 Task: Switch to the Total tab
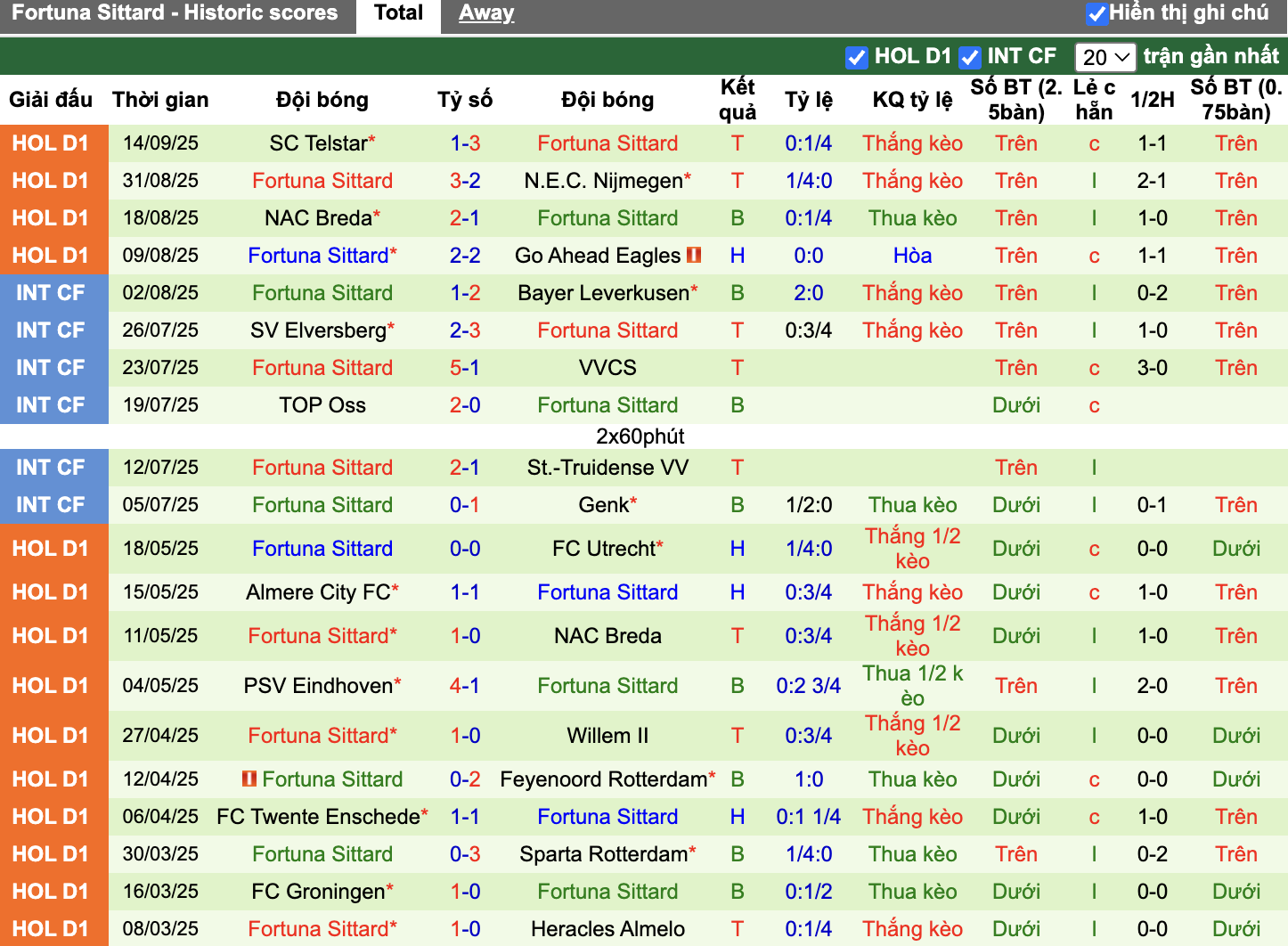click(398, 13)
